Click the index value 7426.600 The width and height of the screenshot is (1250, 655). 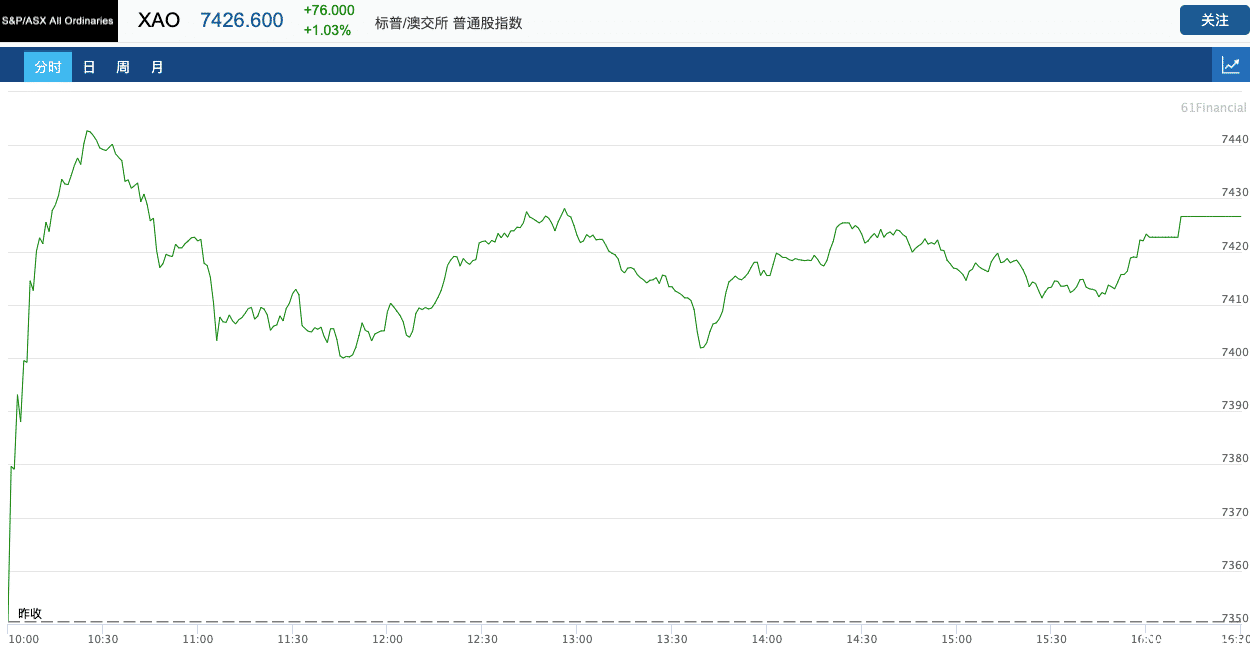pyautogui.click(x=242, y=20)
